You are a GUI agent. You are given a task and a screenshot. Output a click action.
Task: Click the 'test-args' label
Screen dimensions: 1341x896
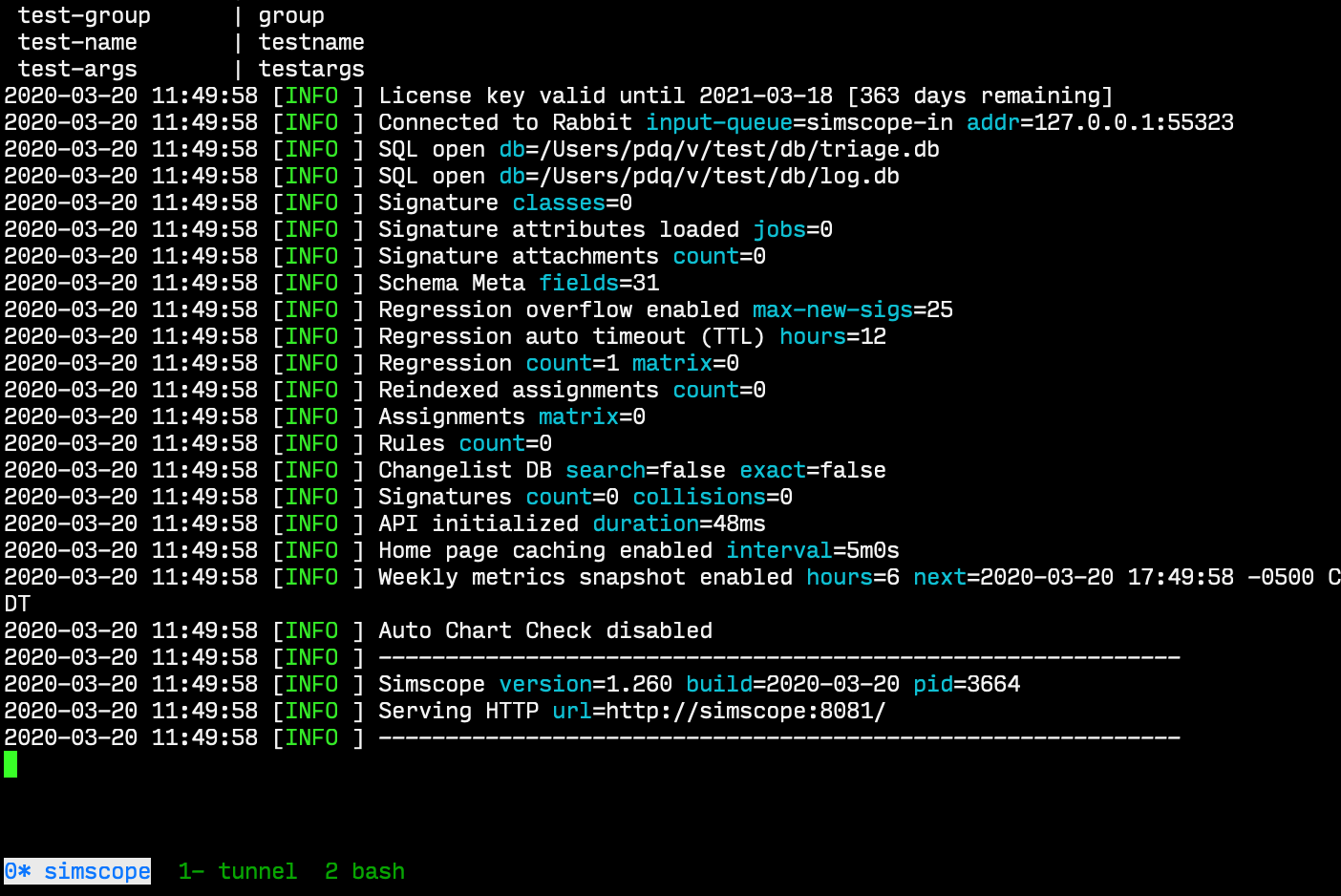pyautogui.click(x=77, y=69)
